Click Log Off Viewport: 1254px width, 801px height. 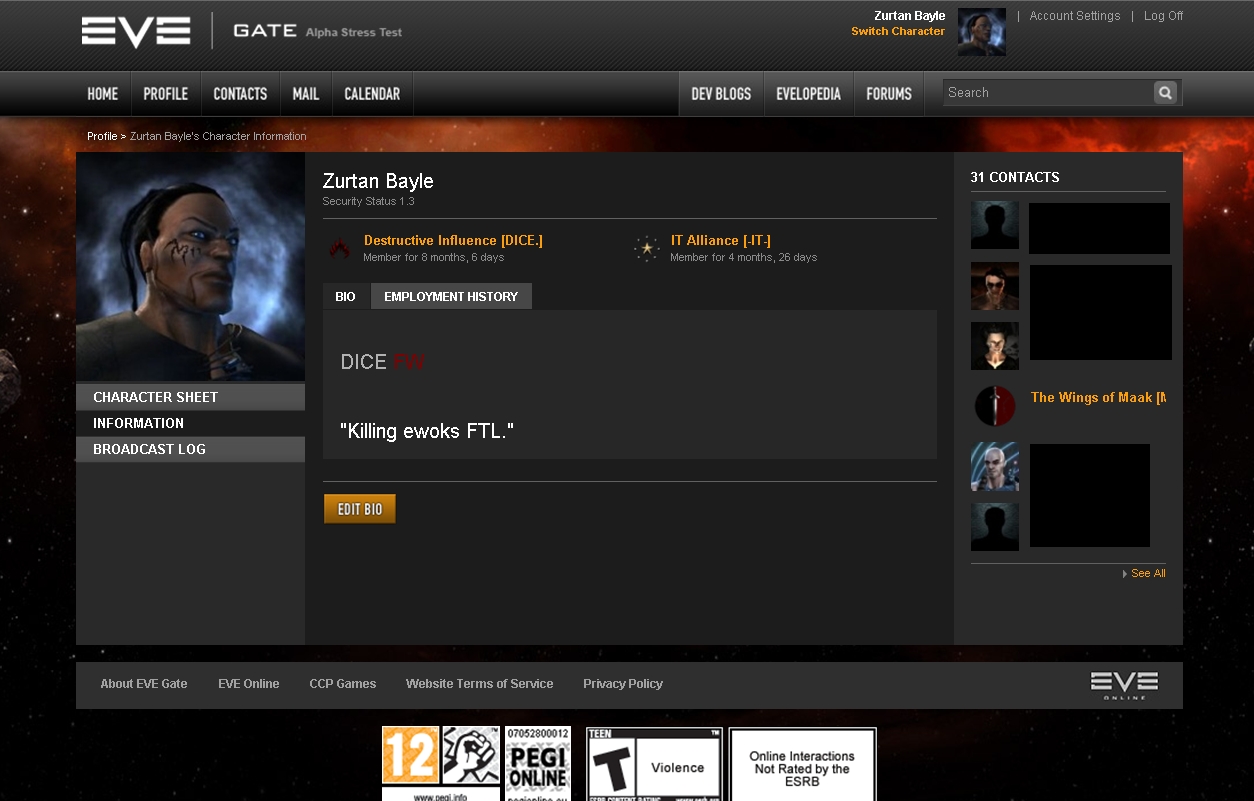tap(1163, 16)
